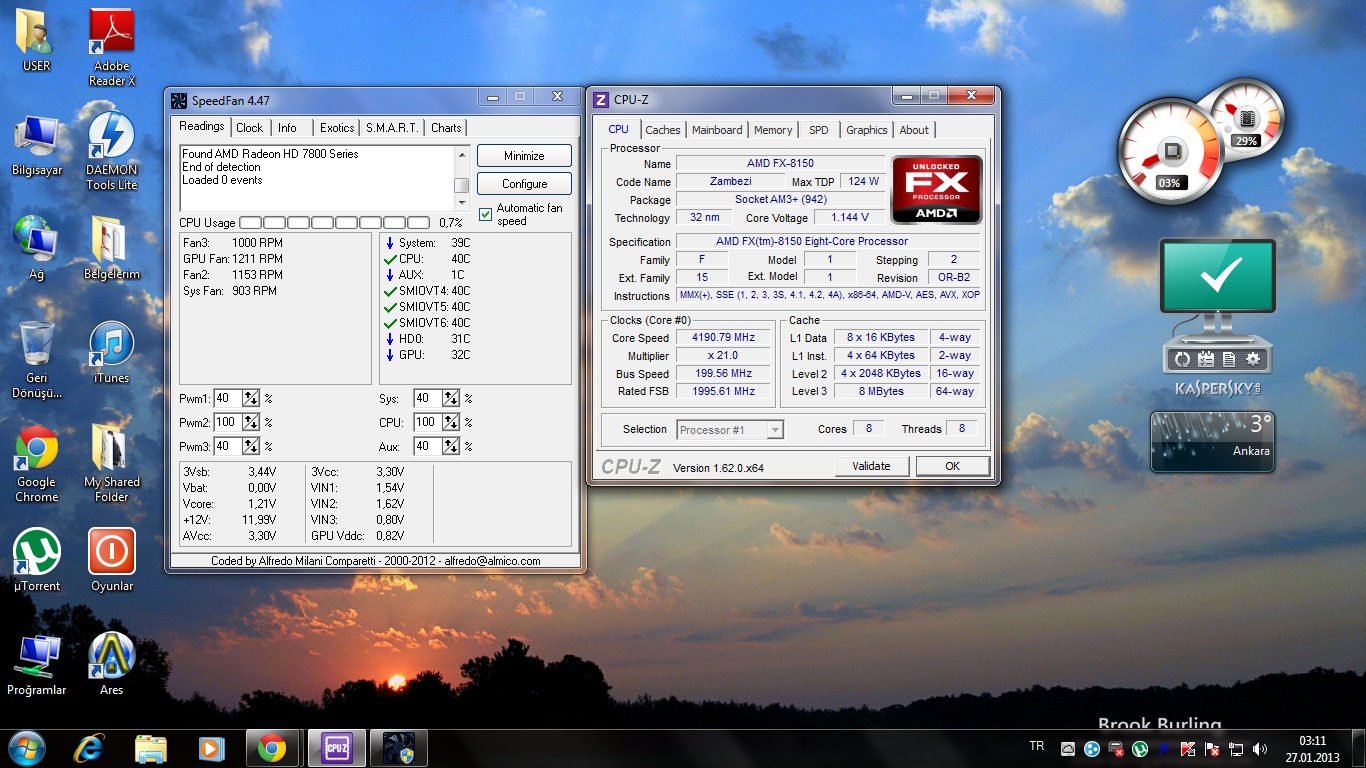Viewport: 1366px width, 768px height.
Task: Click the Pwm1 value field in SpeedFan
Action: coord(228,398)
